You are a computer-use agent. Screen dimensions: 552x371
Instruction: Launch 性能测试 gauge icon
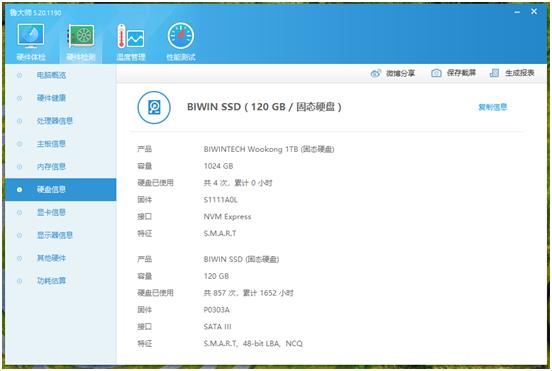click(181, 36)
